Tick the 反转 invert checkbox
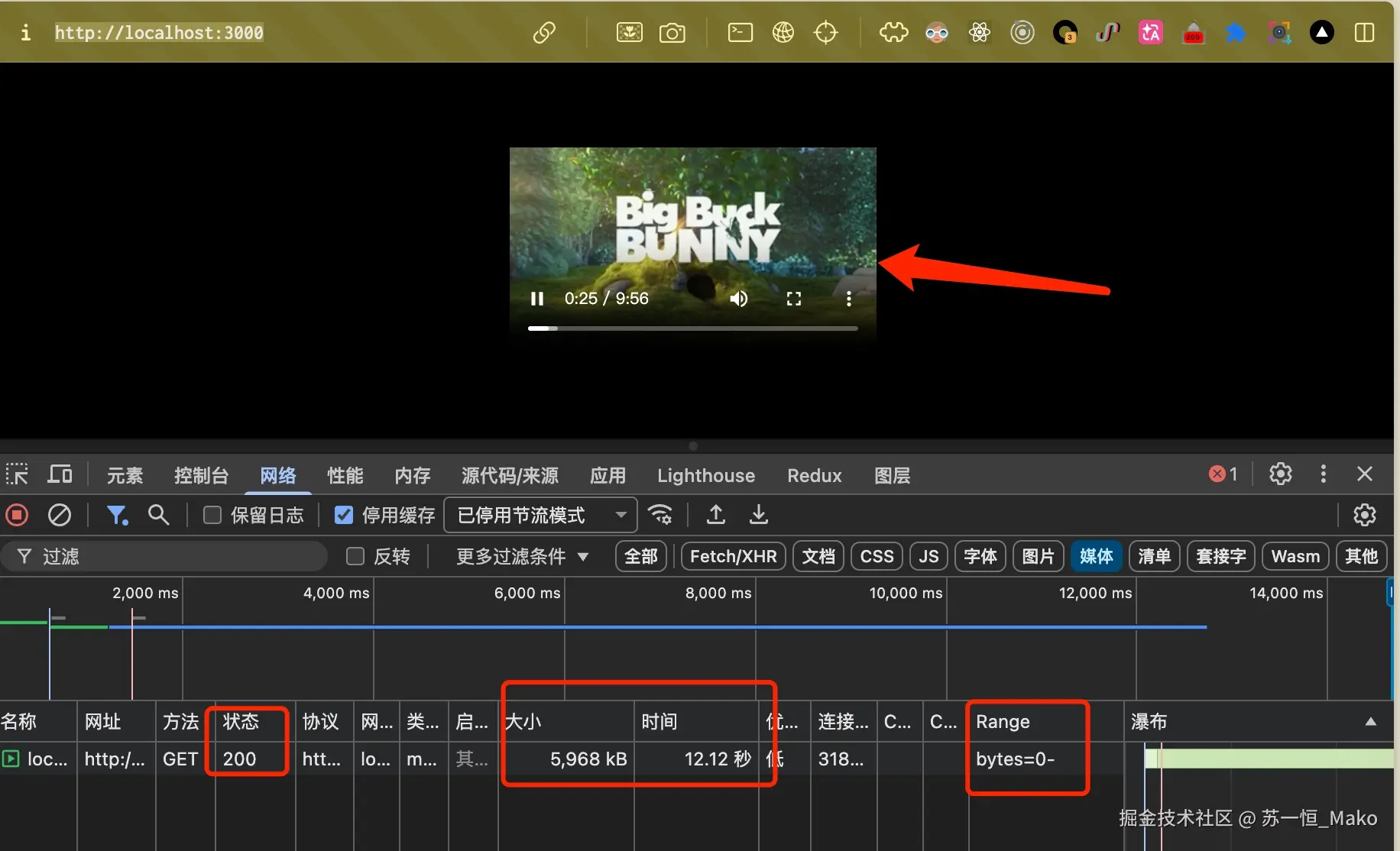Screen dimensions: 1400x851 click(355, 556)
